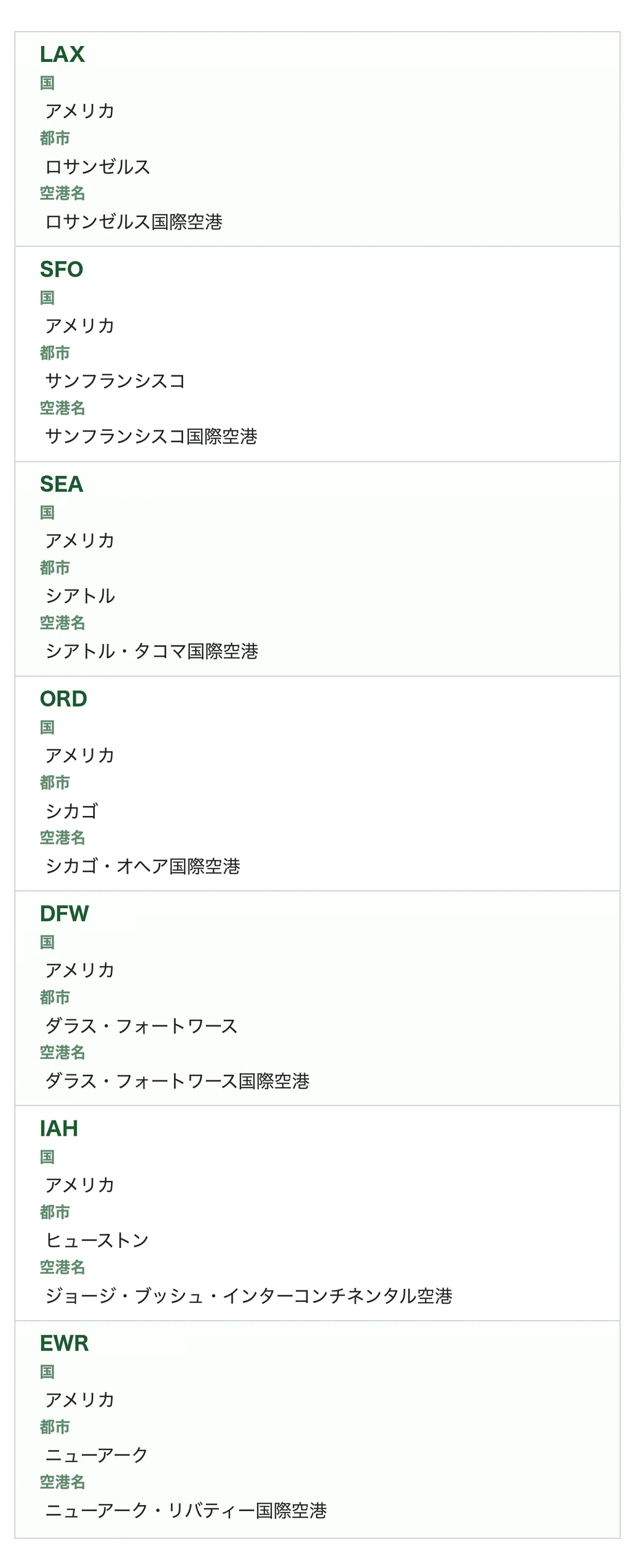Select the LAX airport code heading

(x=62, y=55)
